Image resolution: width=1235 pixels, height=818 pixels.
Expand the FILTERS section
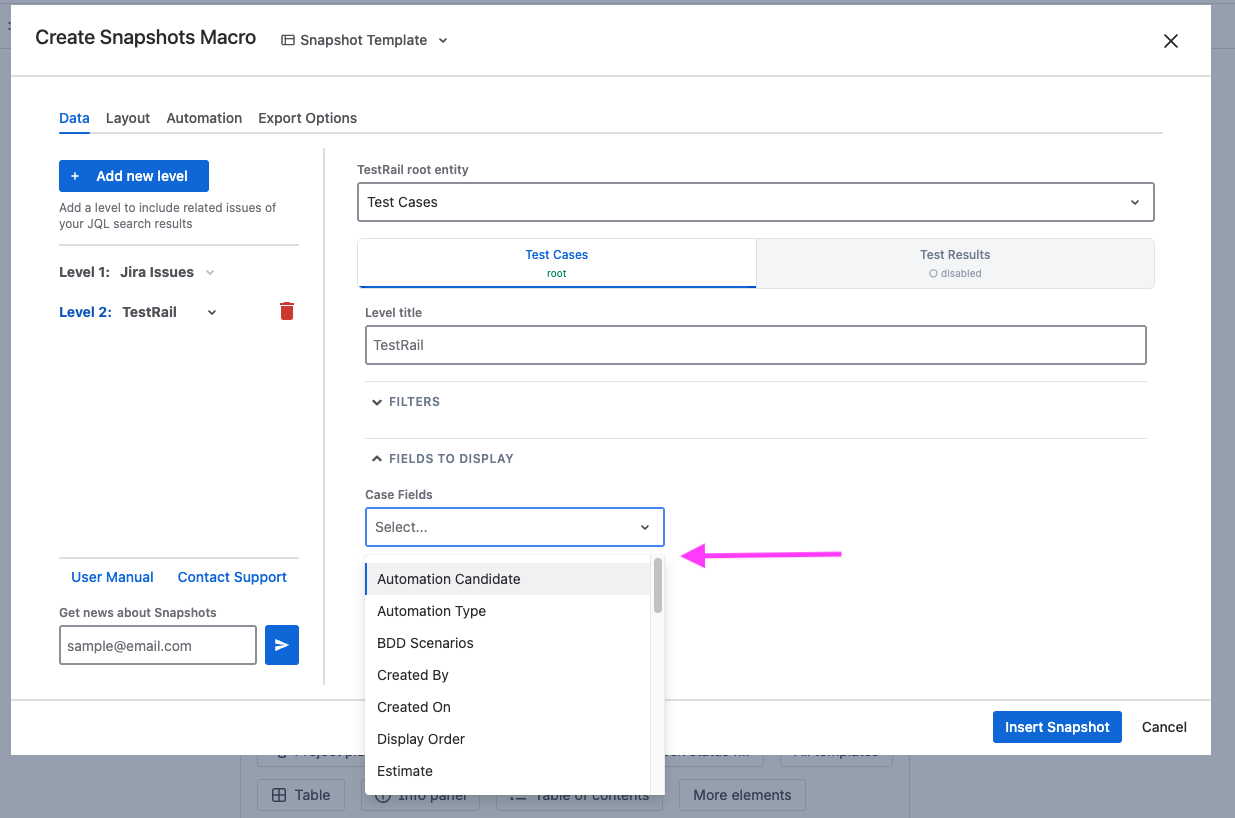[x=406, y=402]
